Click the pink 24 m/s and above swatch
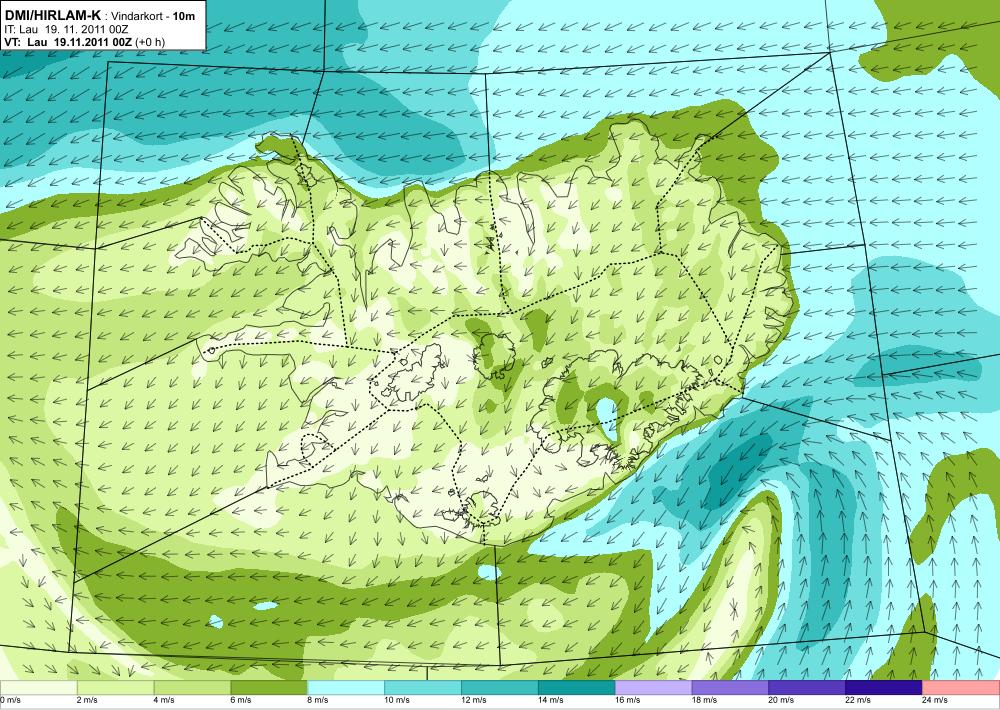 961,688
